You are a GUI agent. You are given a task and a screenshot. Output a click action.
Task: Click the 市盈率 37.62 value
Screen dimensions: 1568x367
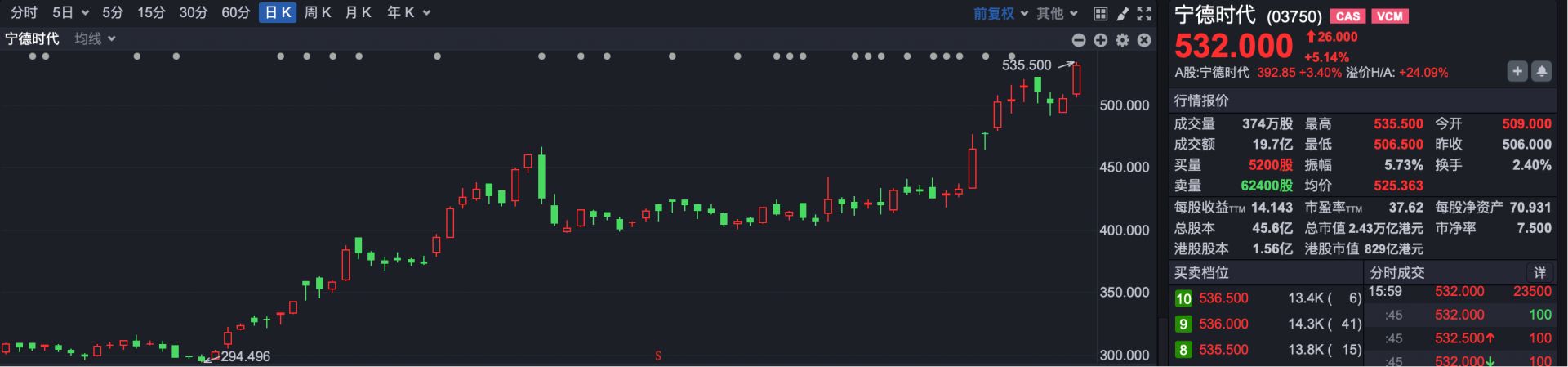(1405, 208)
